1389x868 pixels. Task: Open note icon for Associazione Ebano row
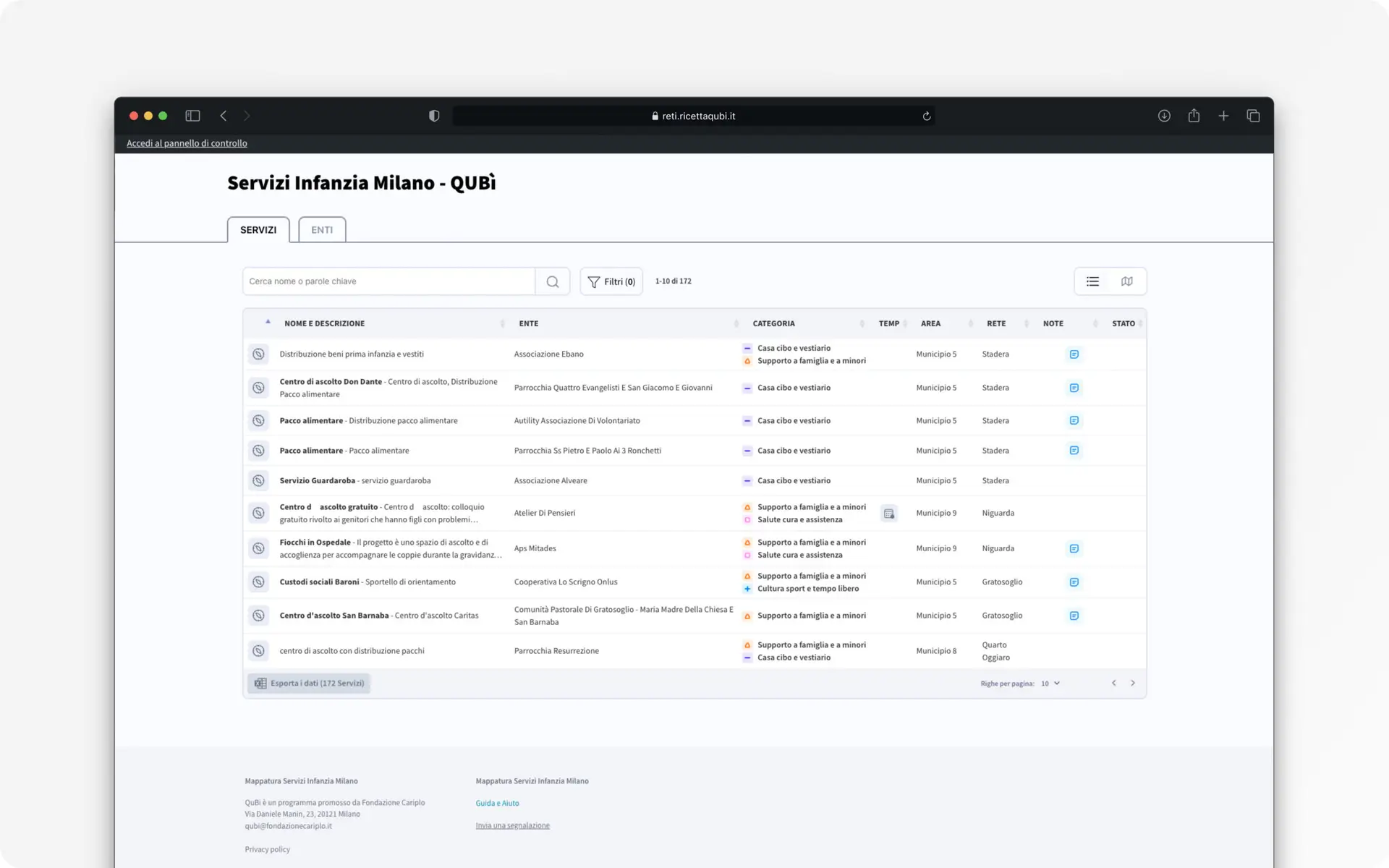coord(1074,354)
